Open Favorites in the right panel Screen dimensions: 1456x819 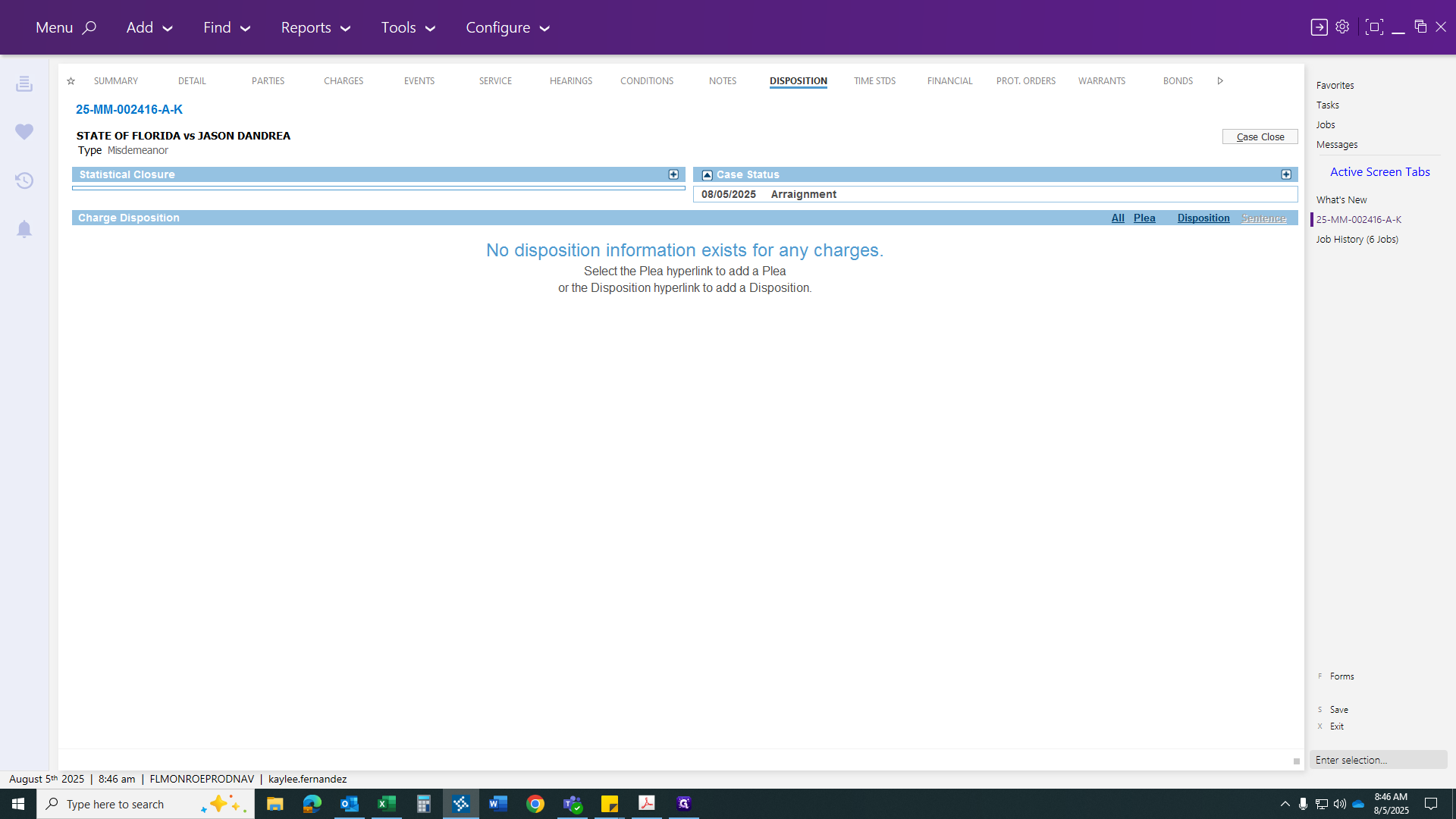1335,86
